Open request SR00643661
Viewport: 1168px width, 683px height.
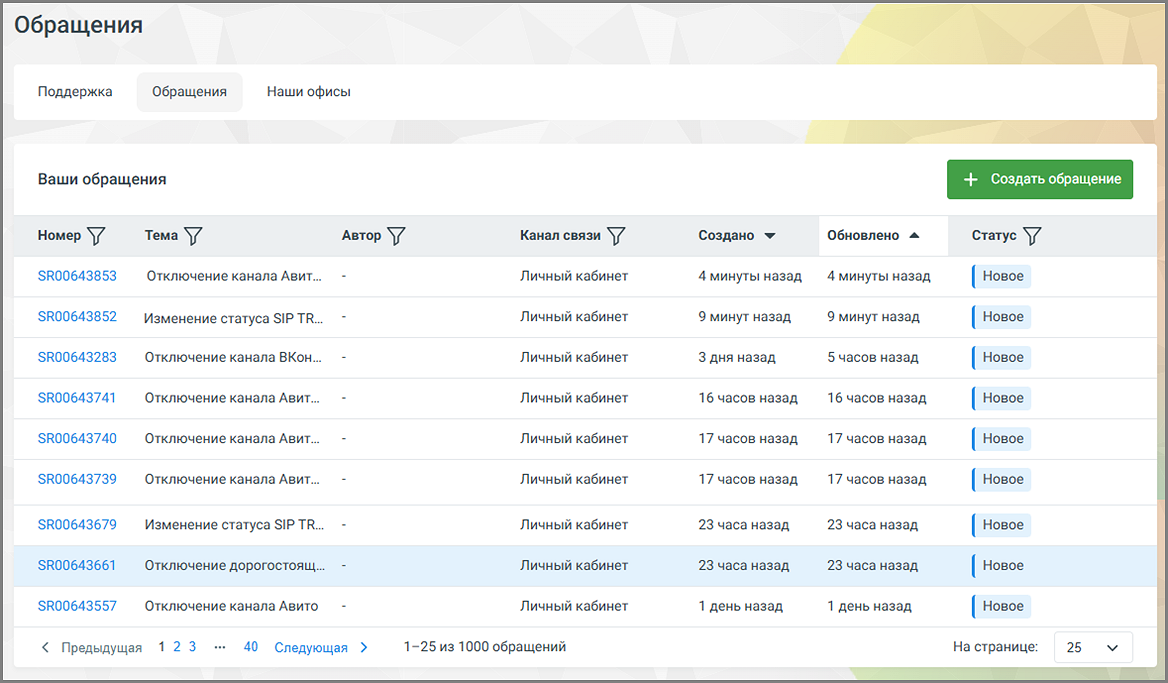coord(77,565)
